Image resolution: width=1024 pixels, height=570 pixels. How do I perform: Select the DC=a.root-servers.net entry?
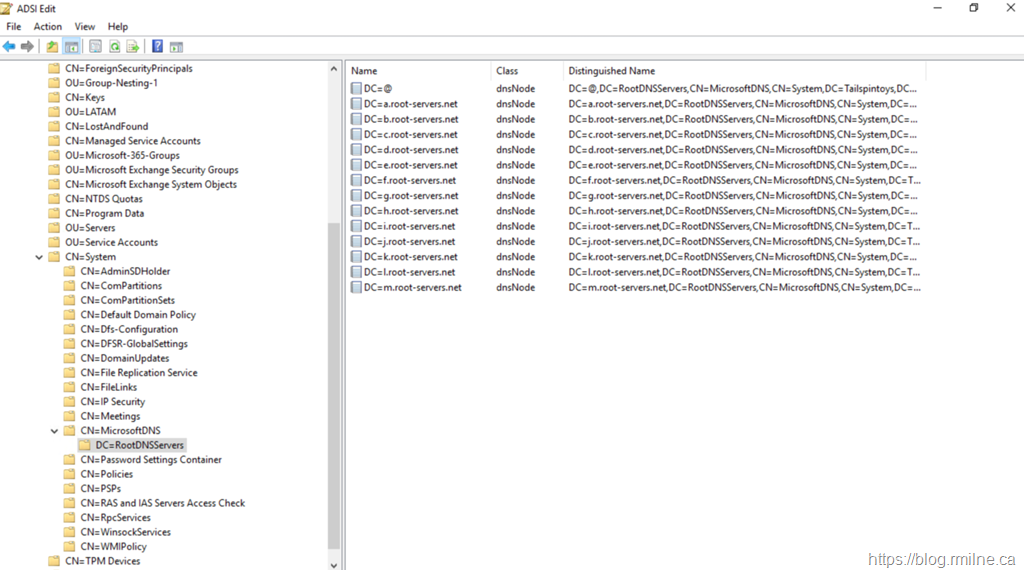pyautogui.click(x=410, y=104)
